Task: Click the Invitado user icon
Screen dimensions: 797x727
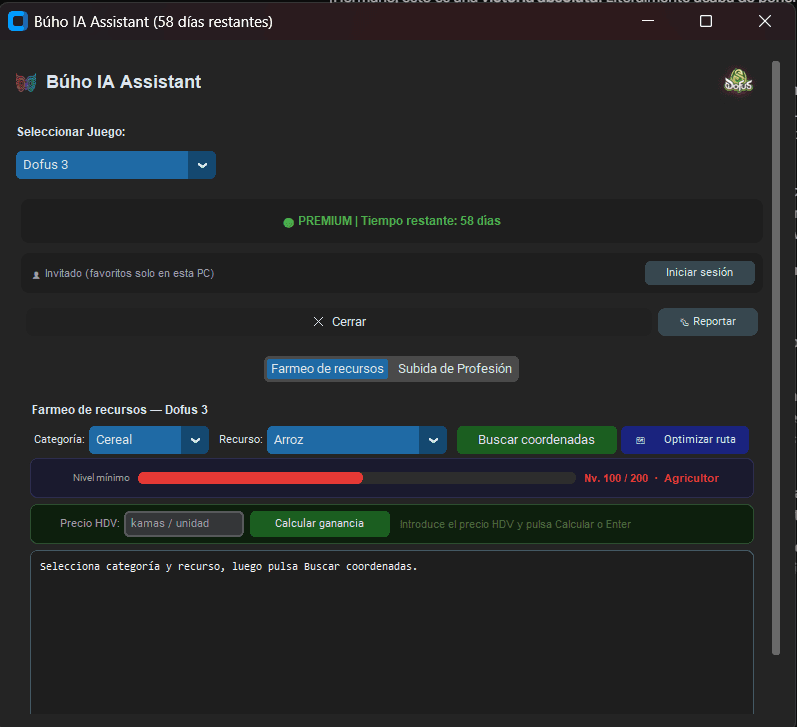Action: (36, 275)
